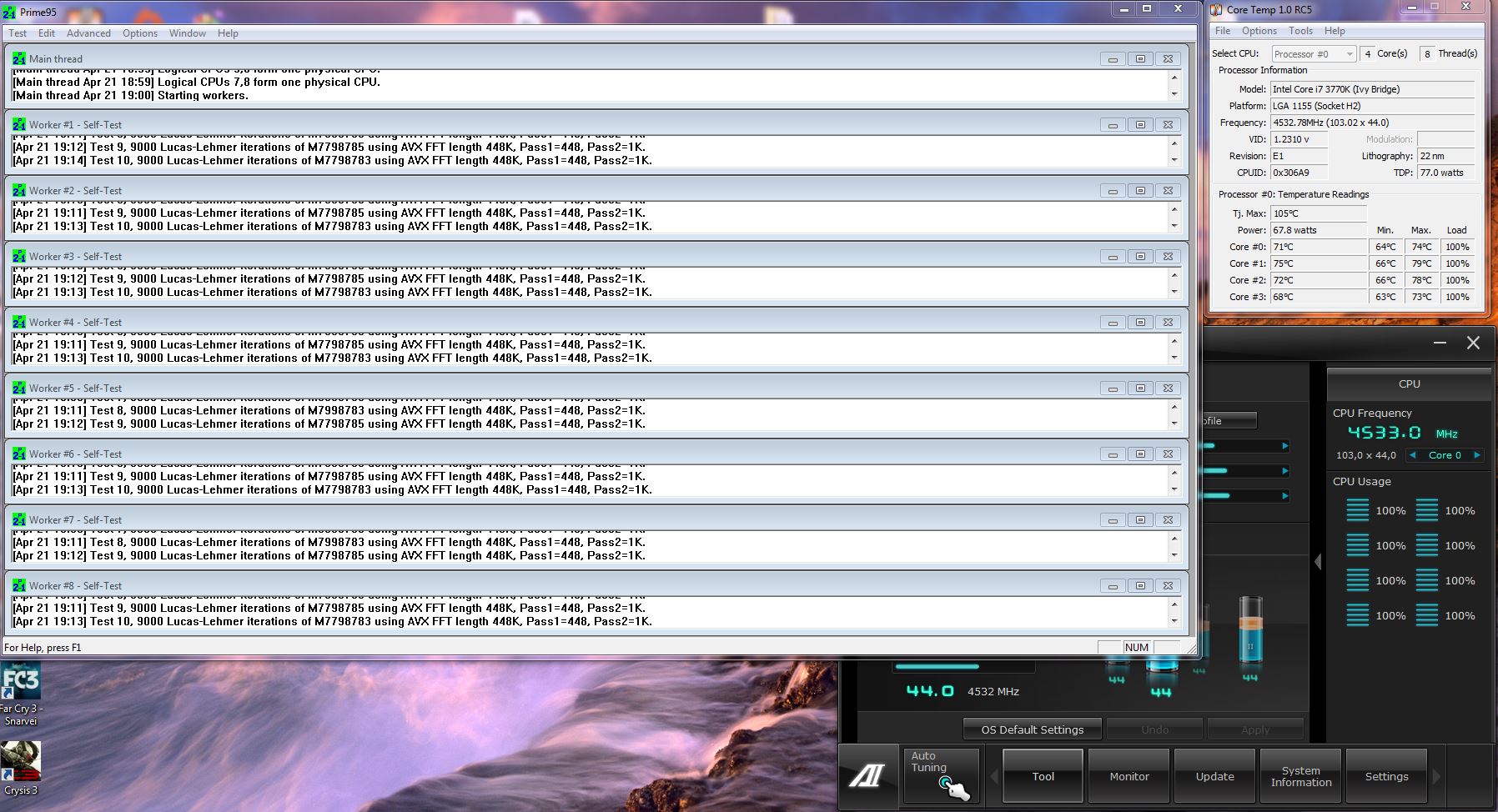Close the Worker #3 child window

1169,256
